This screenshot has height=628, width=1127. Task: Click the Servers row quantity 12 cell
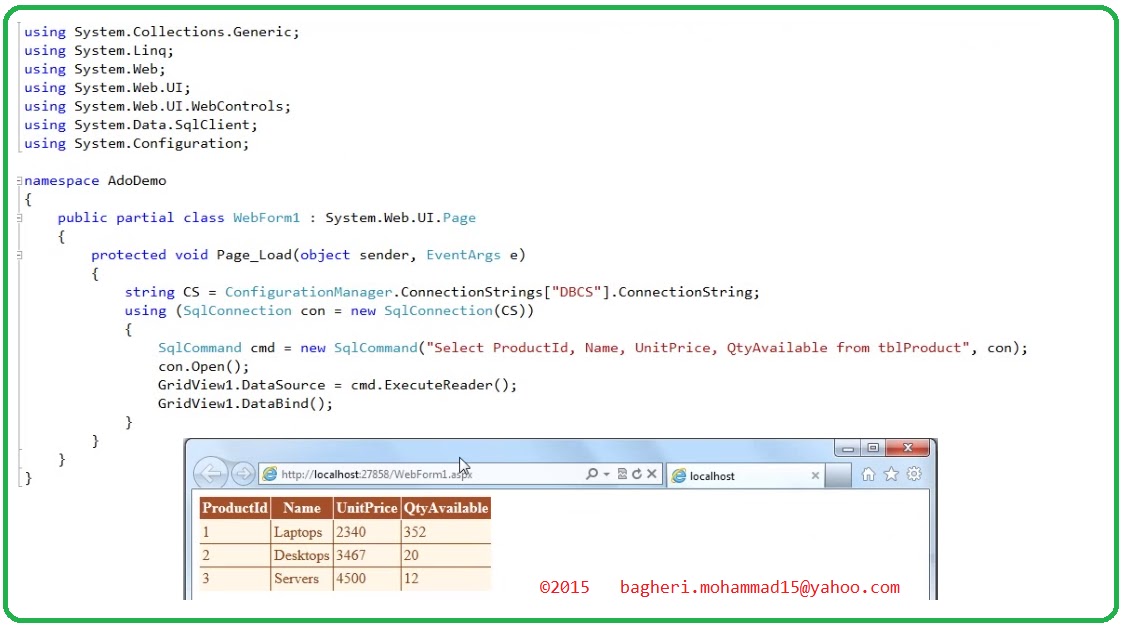(x=446, y=578)
